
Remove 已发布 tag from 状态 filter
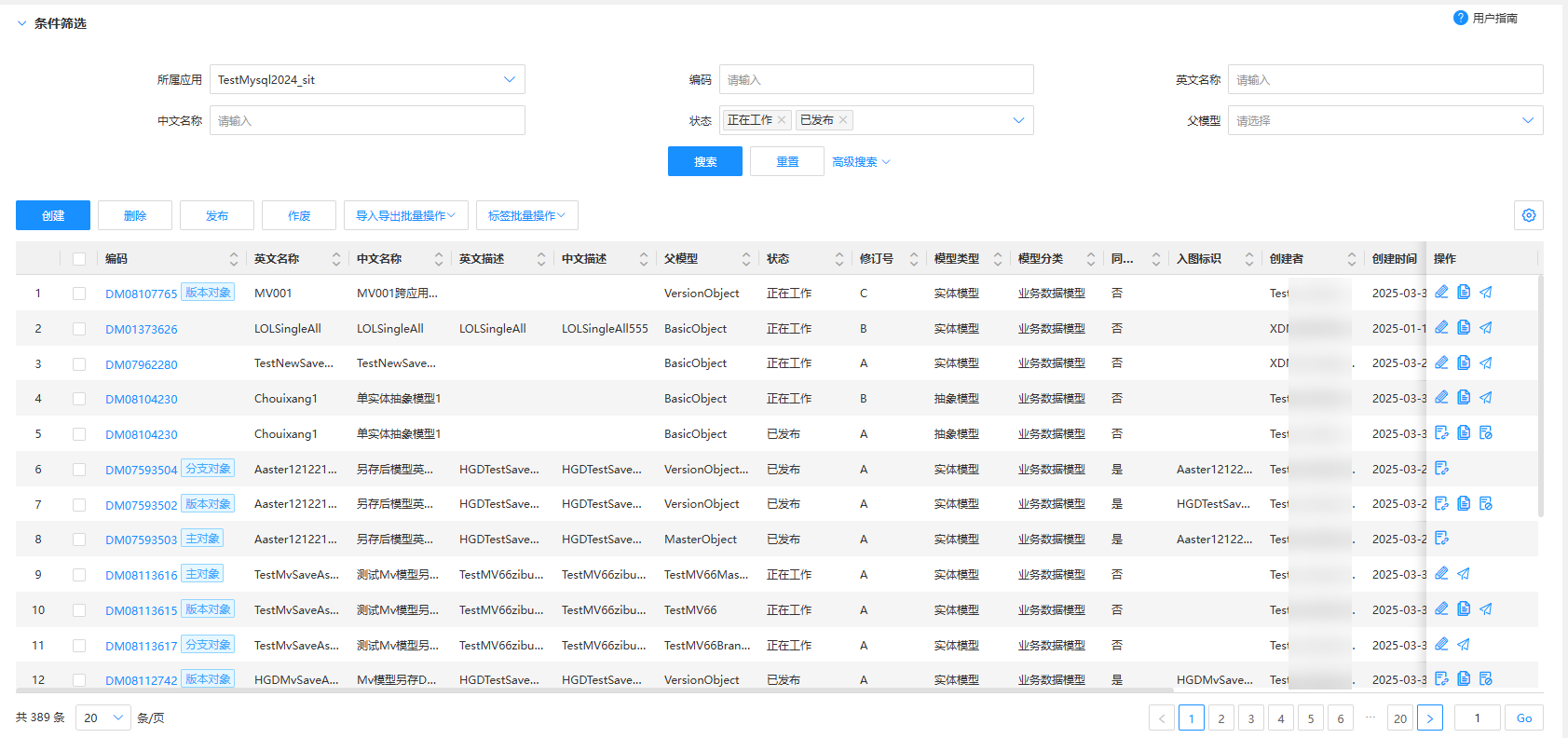(x=843, y=120)
